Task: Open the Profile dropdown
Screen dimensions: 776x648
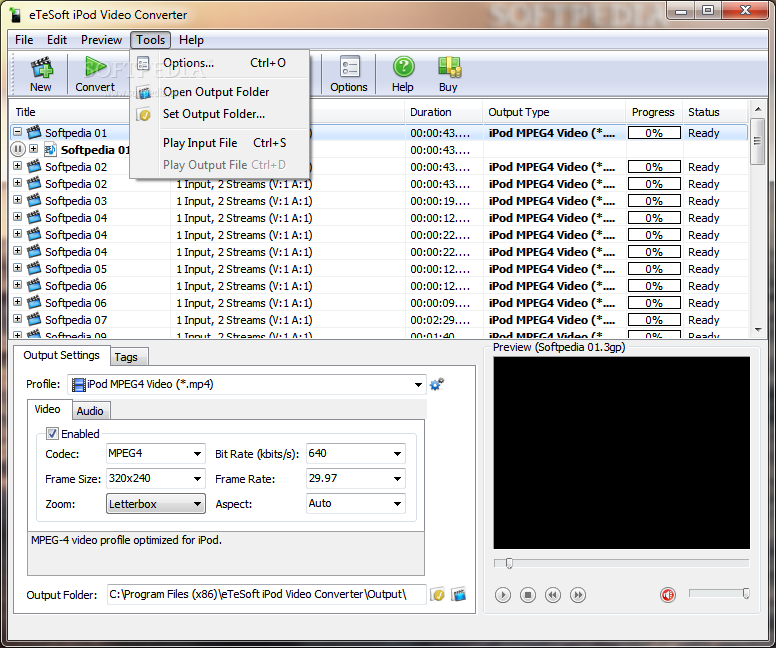Action: click(418, 385)
